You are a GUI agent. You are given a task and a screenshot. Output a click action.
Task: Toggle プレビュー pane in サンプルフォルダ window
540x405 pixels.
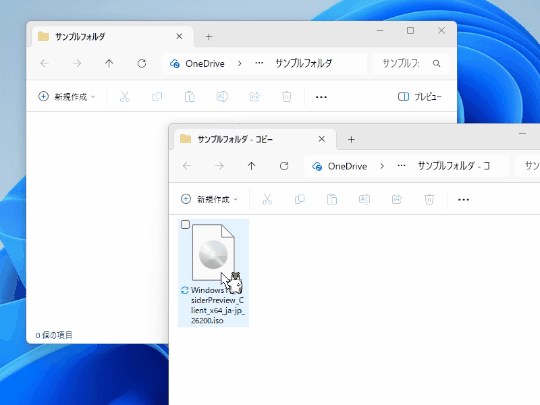pyautogui.click(x=419, y=97)
